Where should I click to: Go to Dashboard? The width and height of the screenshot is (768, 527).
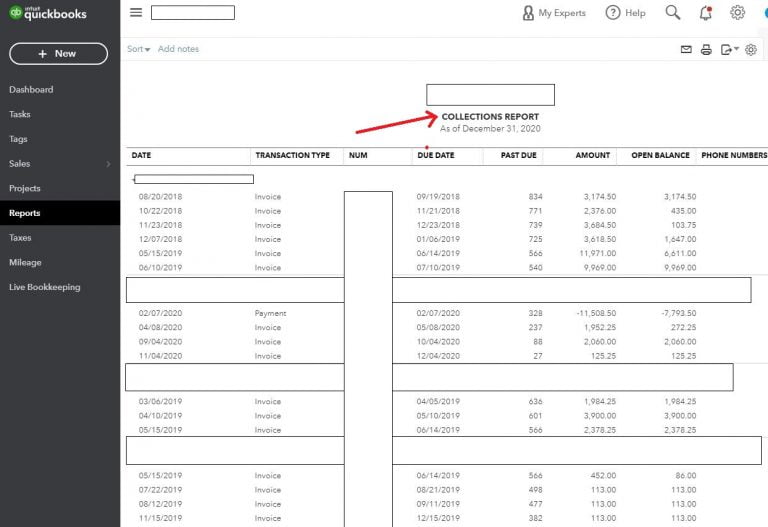pos(31,90)
